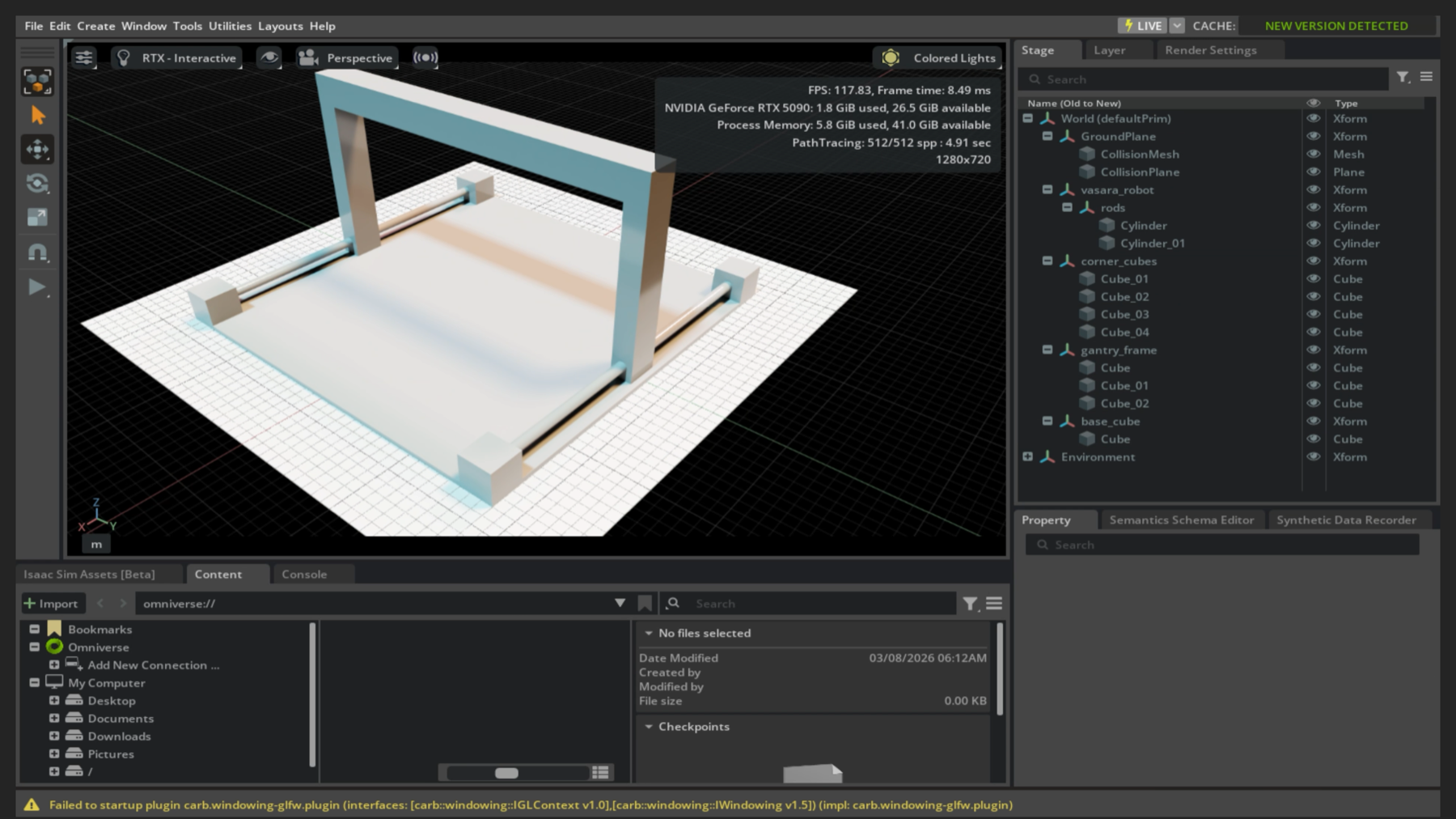This screenshot has width=1456, height=819.
Task: Hide the GroundPlane in the Stage panel
Action: (x=1314, y=137)
